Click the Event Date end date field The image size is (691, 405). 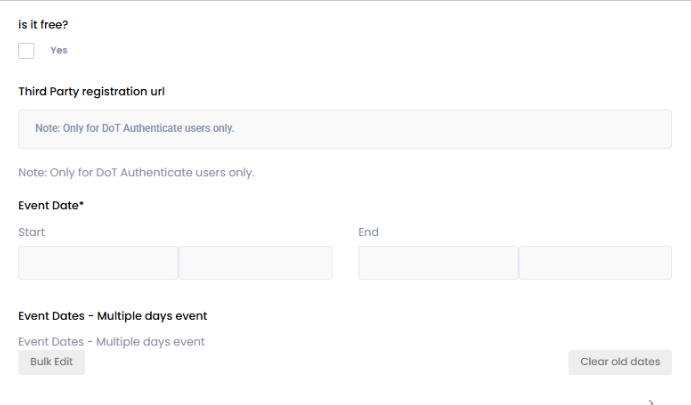438,263
